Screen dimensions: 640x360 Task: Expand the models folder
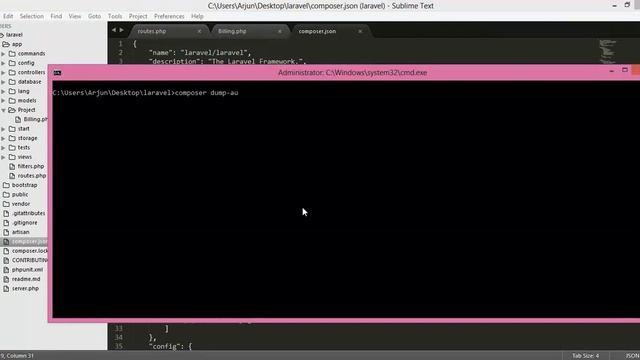(x=3, y=100)
